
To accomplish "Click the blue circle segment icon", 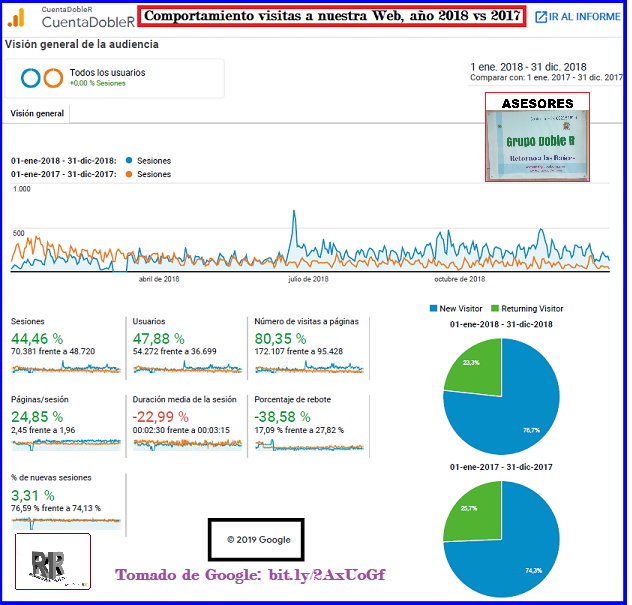I will [31, 78].
